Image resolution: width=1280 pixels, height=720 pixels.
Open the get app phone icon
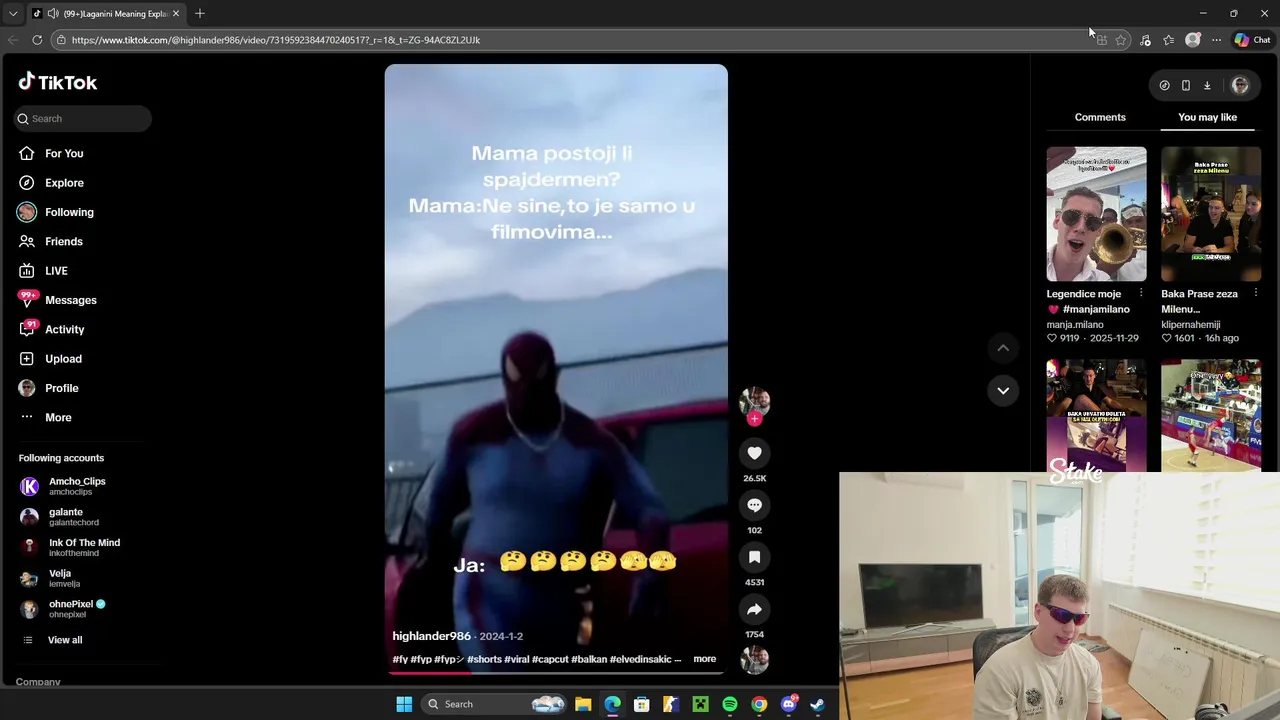[1186, 85]
